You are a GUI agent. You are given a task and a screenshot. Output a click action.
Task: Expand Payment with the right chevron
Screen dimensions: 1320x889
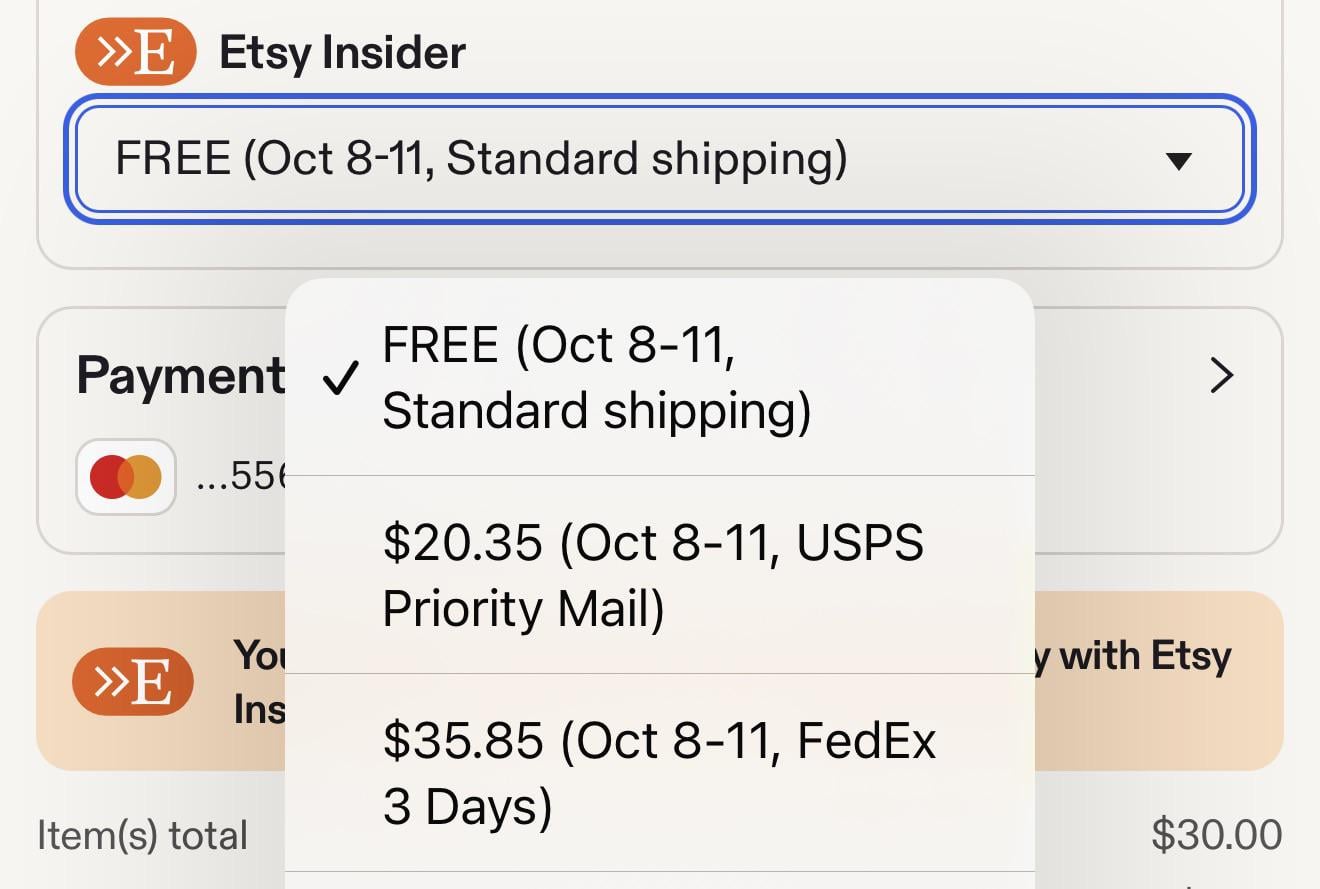pos(1221,376)
